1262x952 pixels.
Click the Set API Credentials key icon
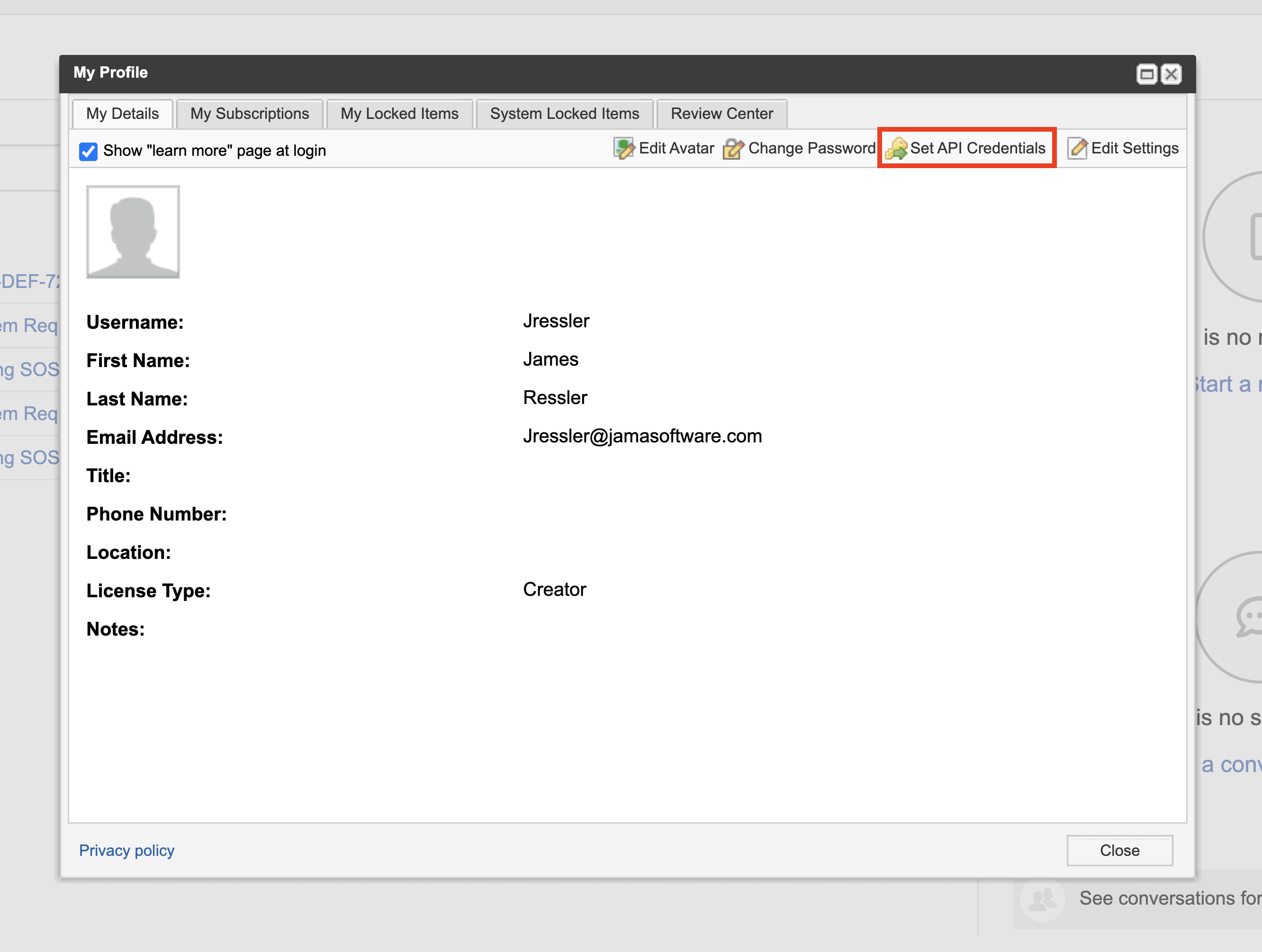(x=896, y=149)
